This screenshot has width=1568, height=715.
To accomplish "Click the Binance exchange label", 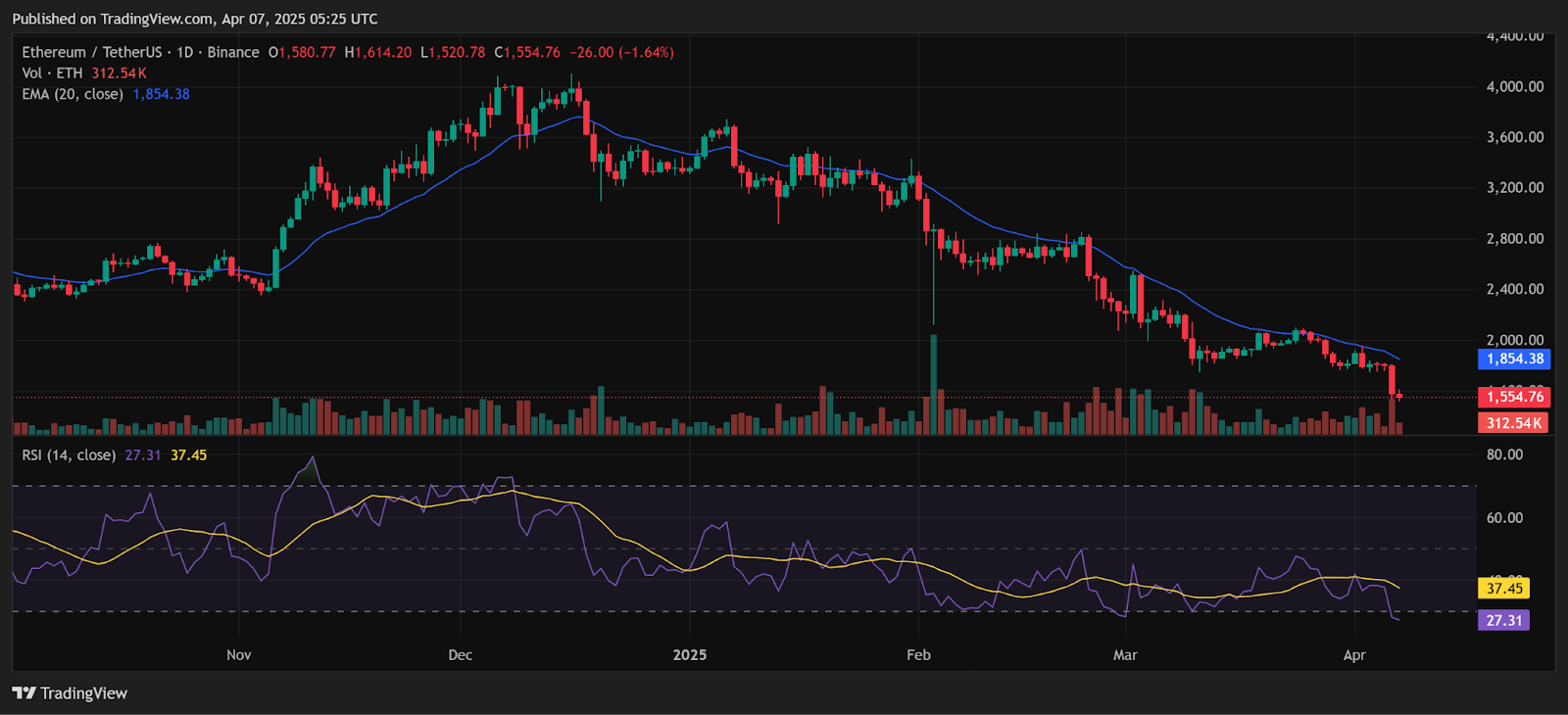I will (x=233, y=53).
